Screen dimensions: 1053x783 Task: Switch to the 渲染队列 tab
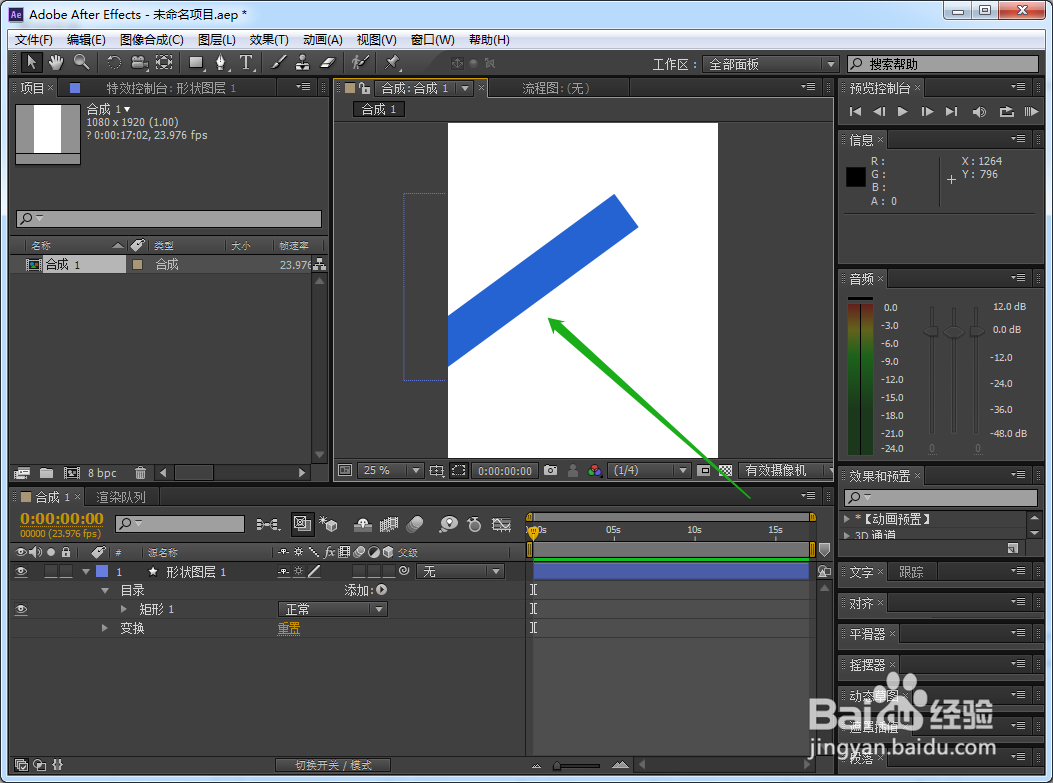(121, 497)
